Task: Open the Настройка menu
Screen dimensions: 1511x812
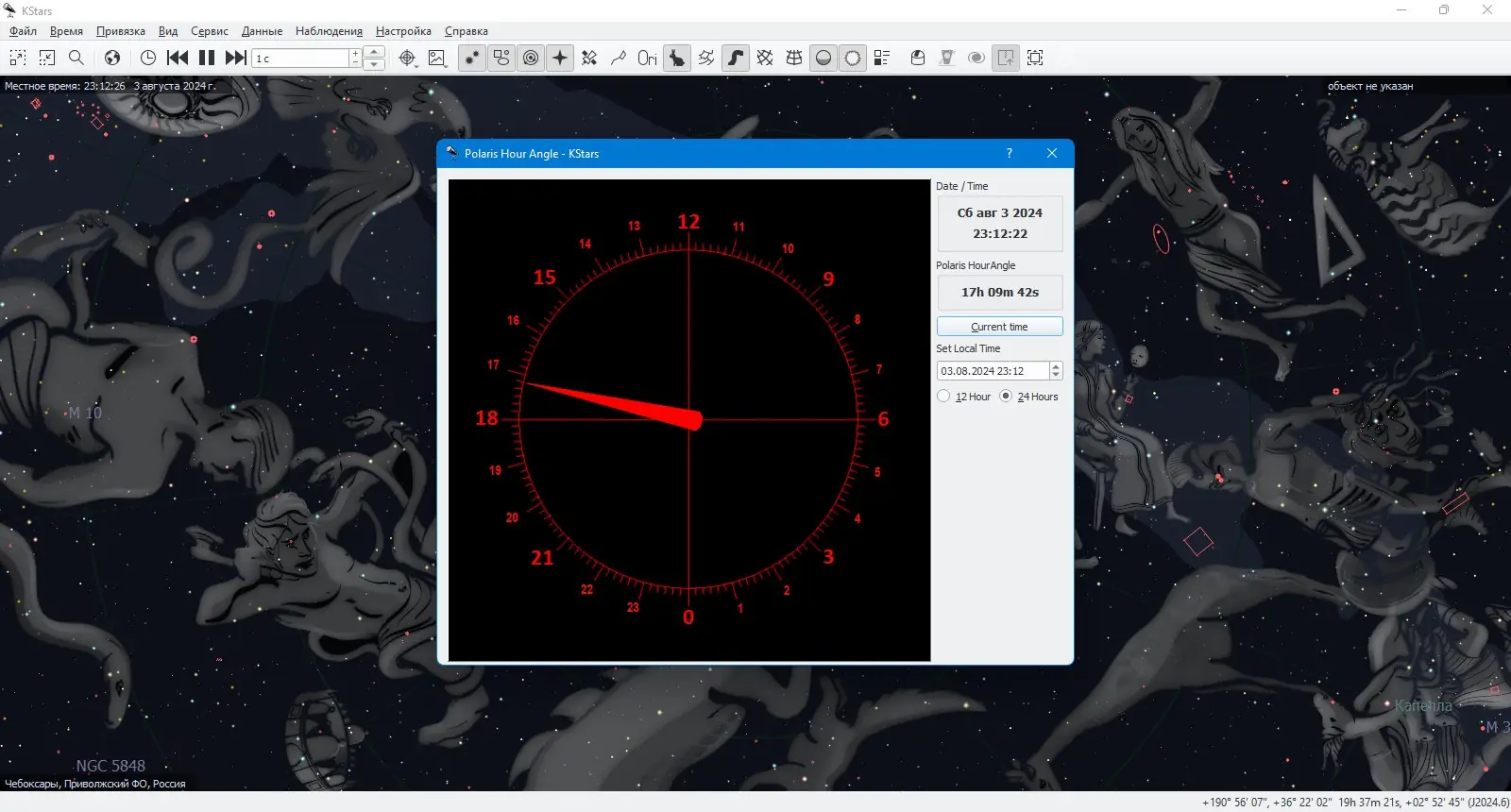Action: point(403,31)
